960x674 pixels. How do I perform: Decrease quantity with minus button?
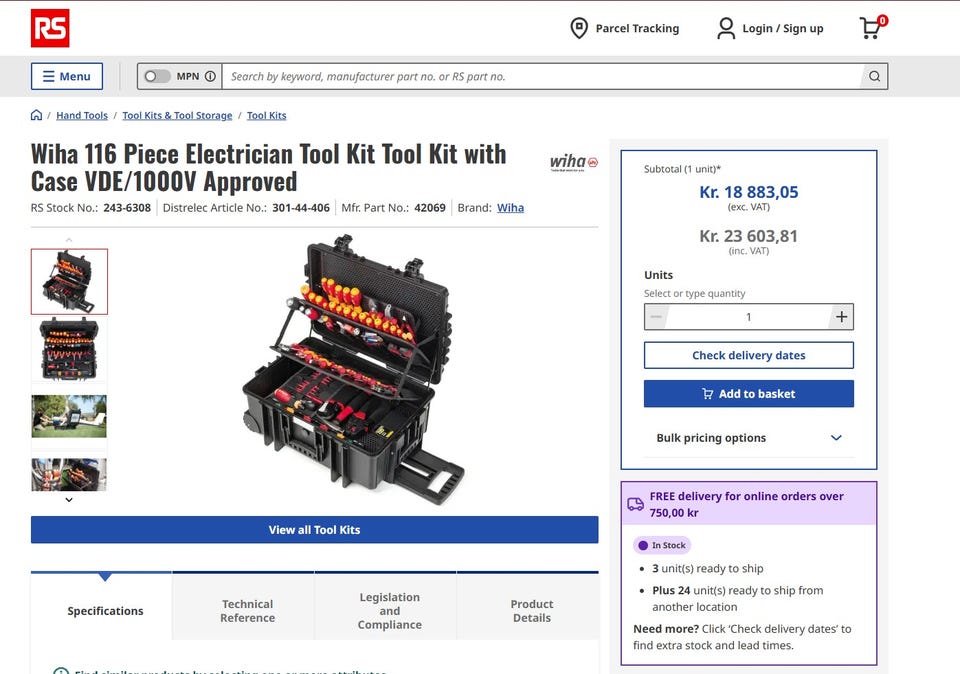[x=656, y=316]
